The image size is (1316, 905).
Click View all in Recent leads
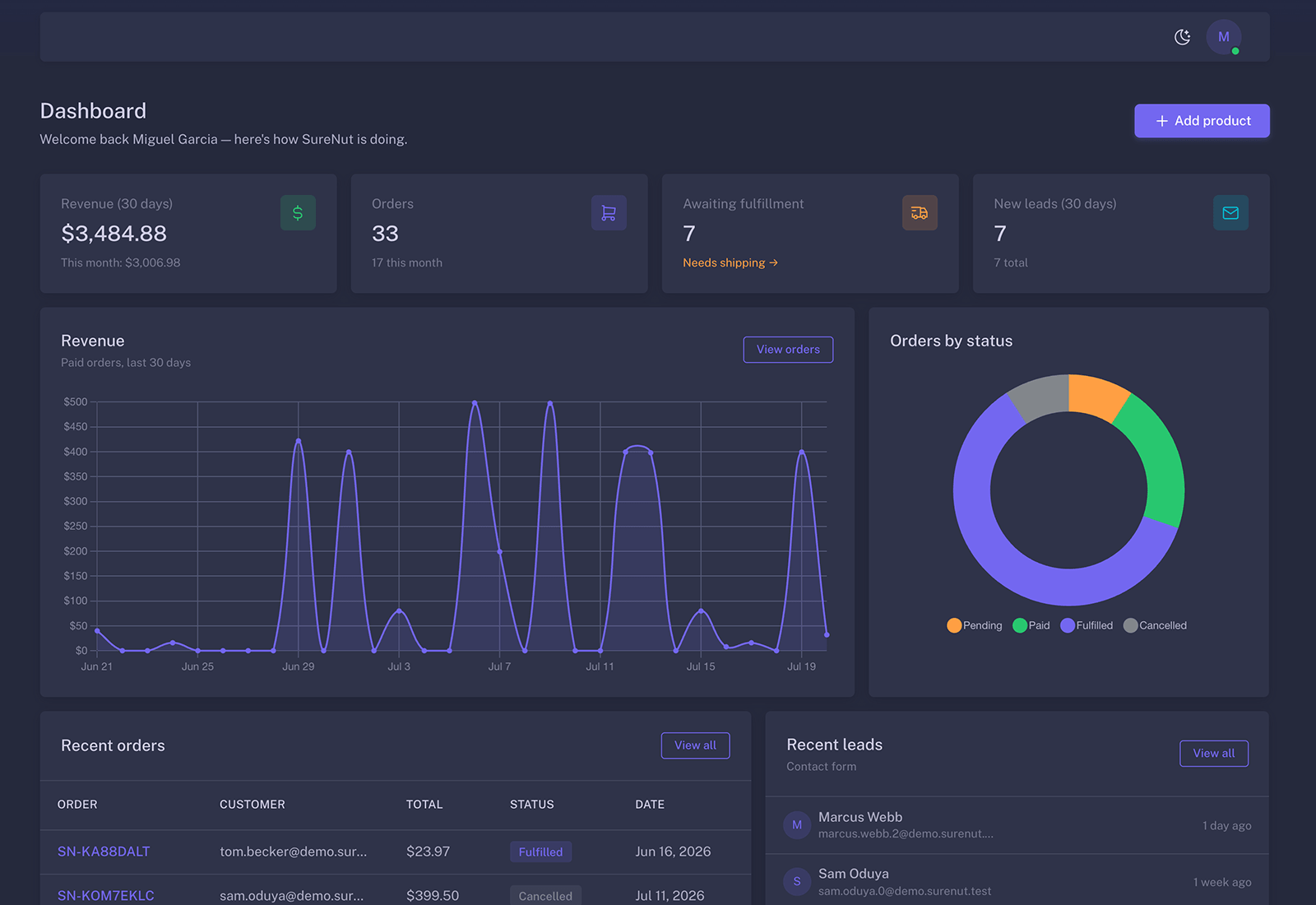tap(1214, 754)
